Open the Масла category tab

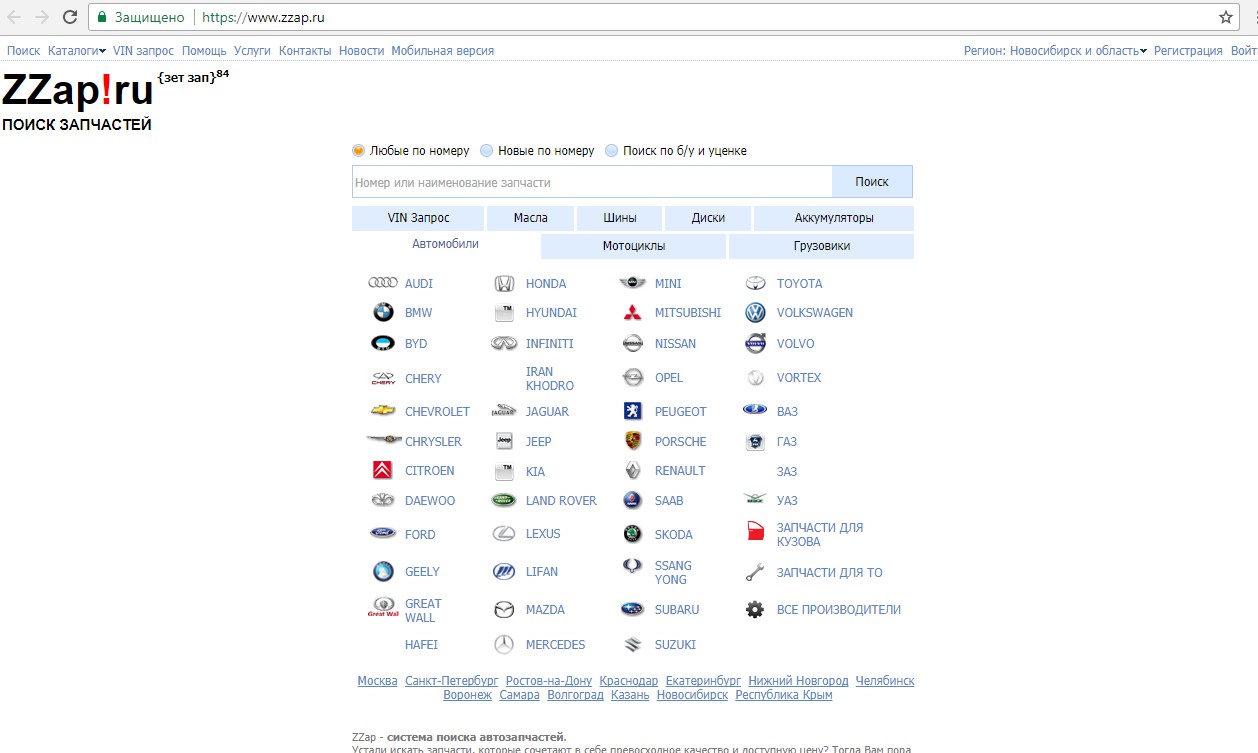[x=531, y=218]
